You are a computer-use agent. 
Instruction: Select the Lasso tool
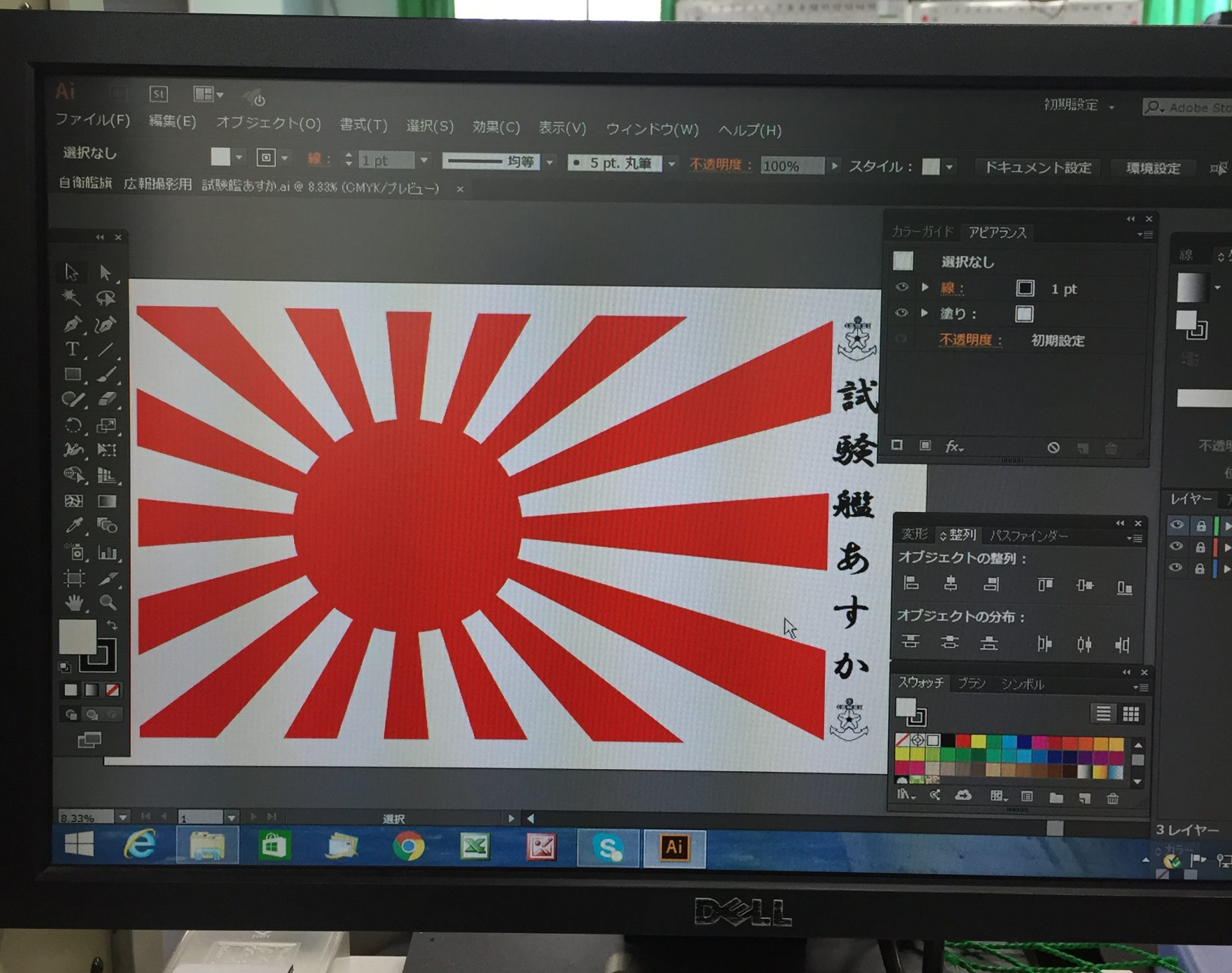pyautogui.click(x=106, y=298)
